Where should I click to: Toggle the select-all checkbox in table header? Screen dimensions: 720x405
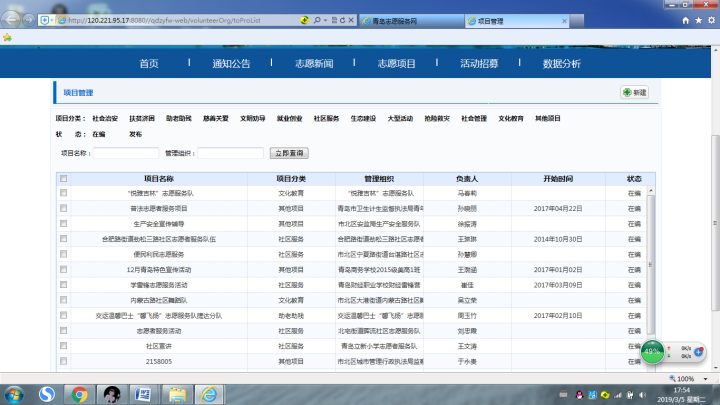[x=64, y=179]
